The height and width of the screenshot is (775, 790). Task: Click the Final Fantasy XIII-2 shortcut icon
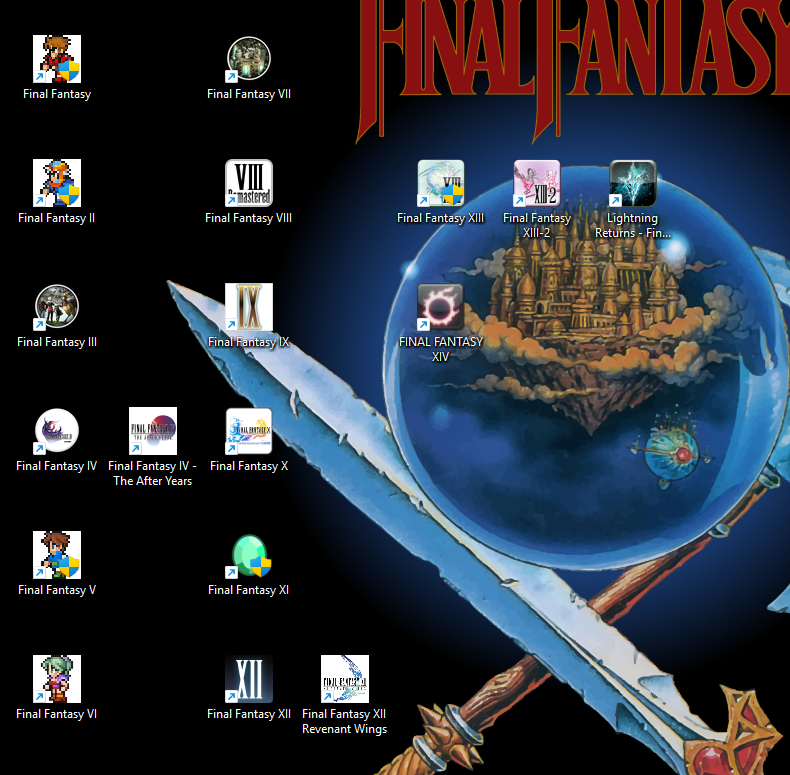click(x=537, y=183)
